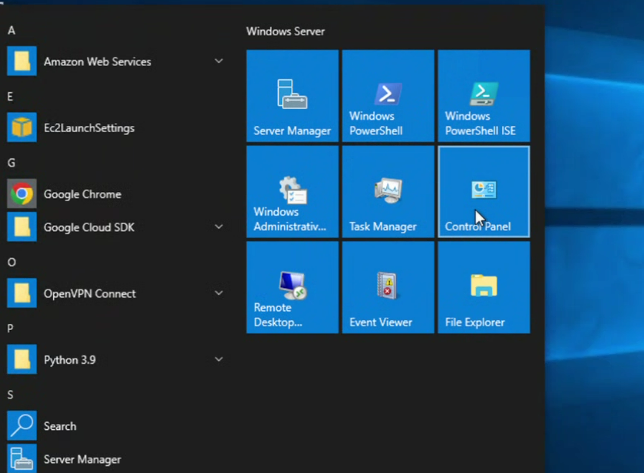
Task: Launch the Task Manager tile
Action: pos(388,192)
